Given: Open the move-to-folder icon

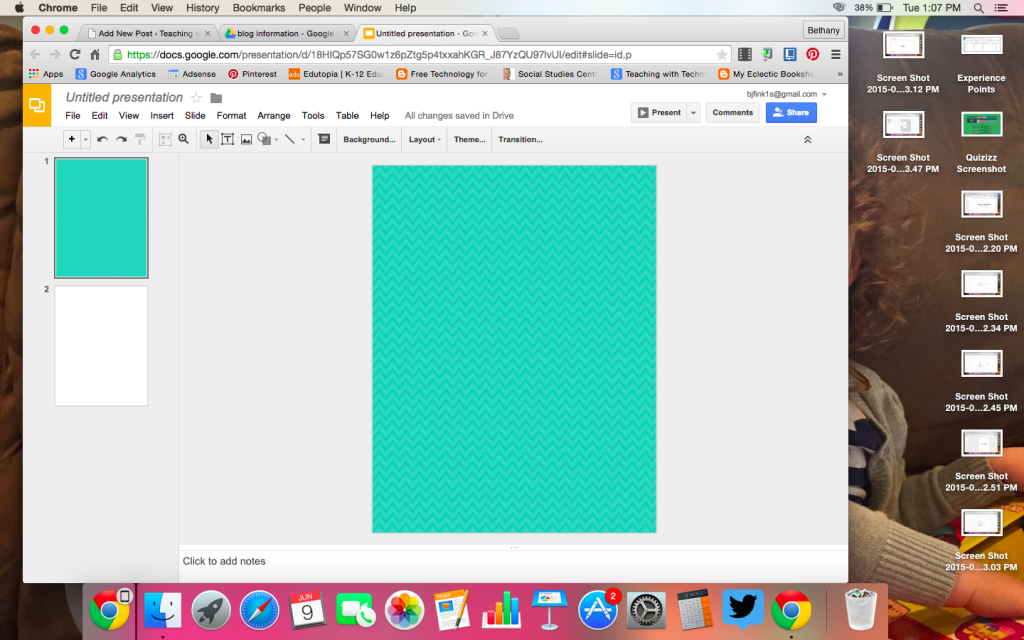Looking at the screenshot, I should 216,98.
